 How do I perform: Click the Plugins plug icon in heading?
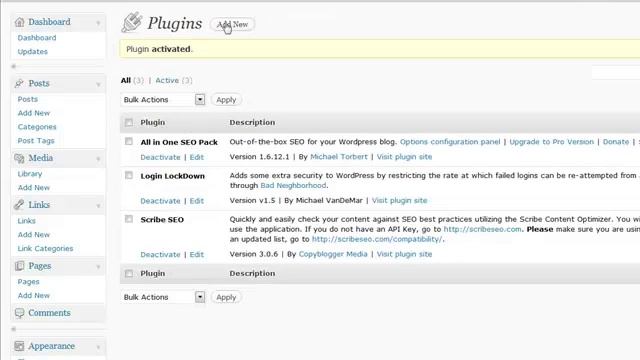[132, 22]
